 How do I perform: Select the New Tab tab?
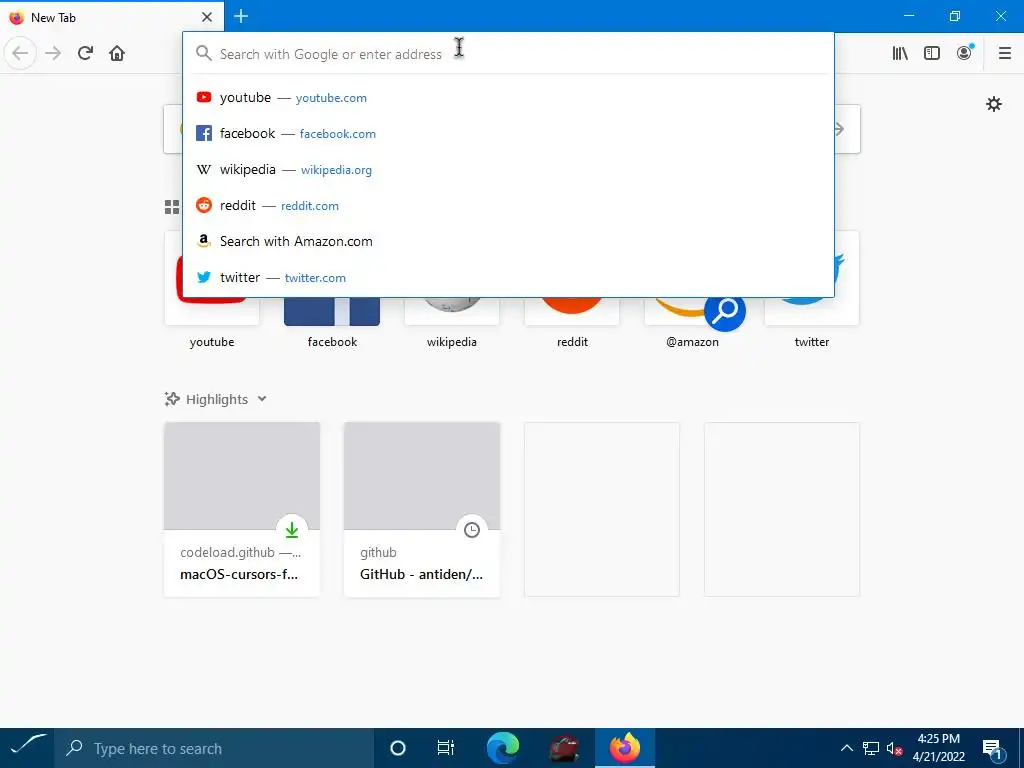tap(112, 17)
